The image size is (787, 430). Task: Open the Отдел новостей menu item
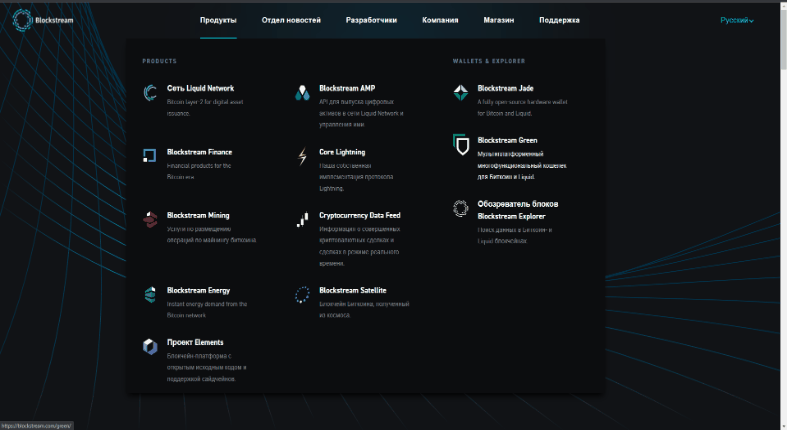291,20
